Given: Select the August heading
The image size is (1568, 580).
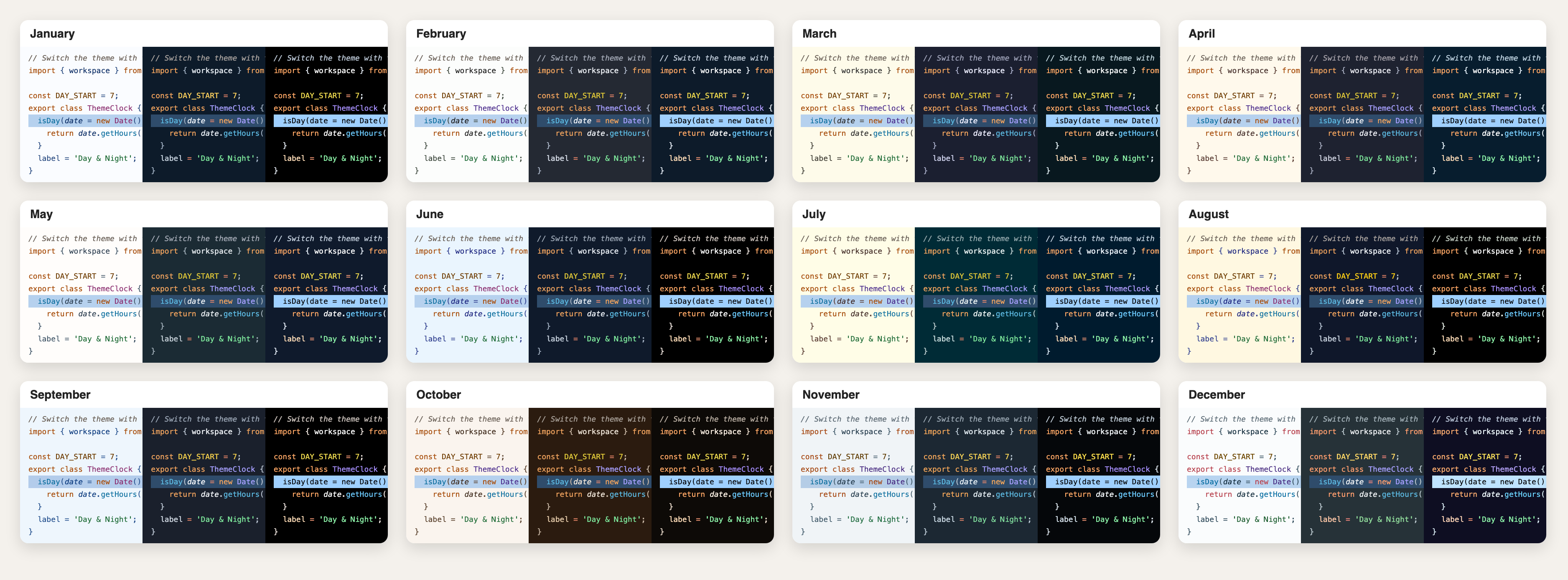Looking at the screenshot, I should pos(1208,214).
